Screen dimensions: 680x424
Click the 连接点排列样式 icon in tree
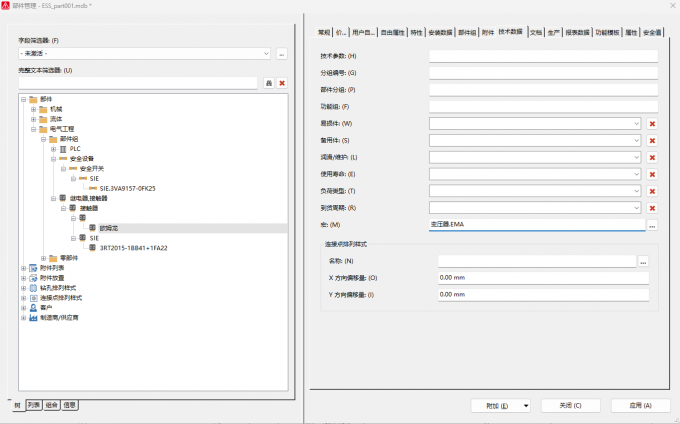pos(33,298)
